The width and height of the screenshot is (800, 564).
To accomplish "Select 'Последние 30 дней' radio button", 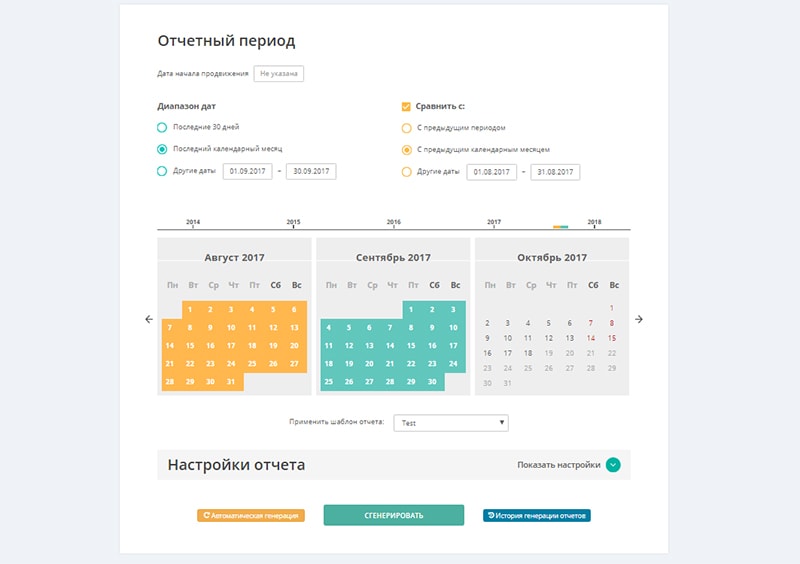I will click(162, 127).
